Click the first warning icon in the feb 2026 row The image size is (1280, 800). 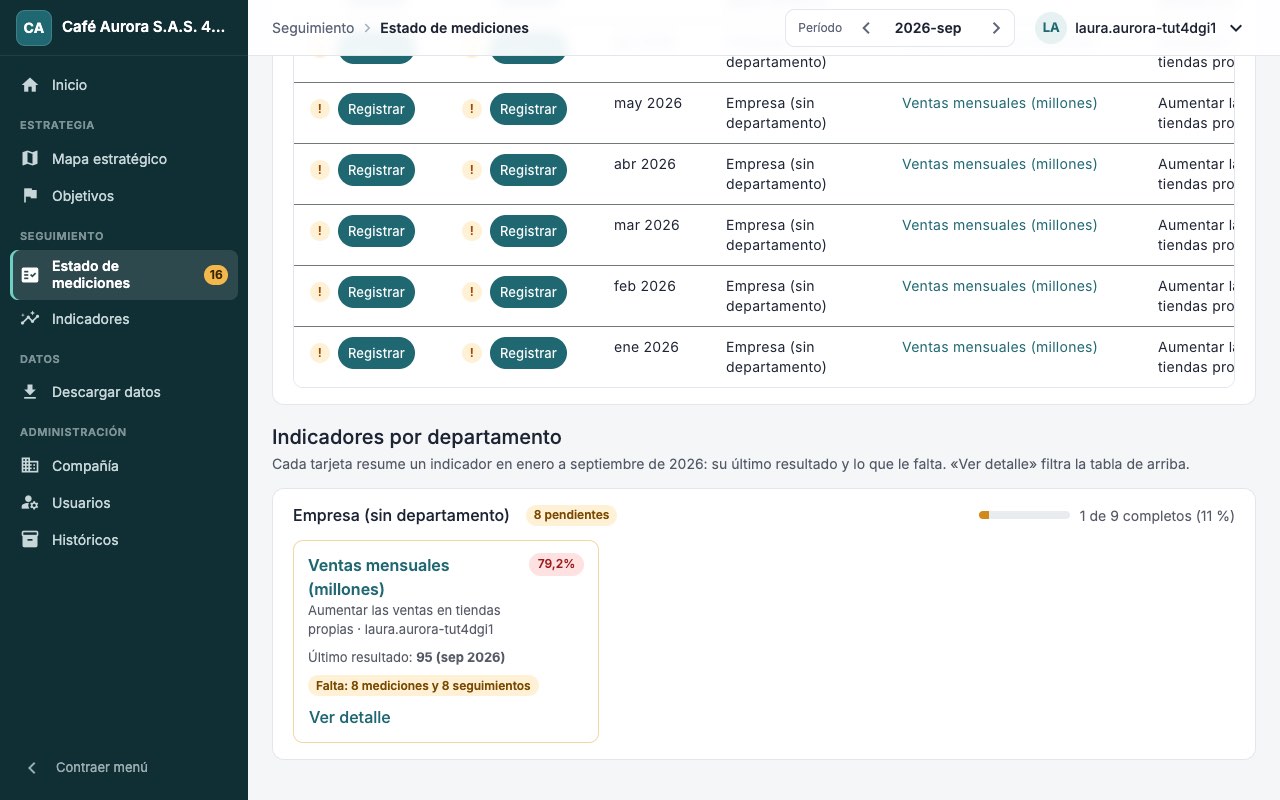[320, 292]
